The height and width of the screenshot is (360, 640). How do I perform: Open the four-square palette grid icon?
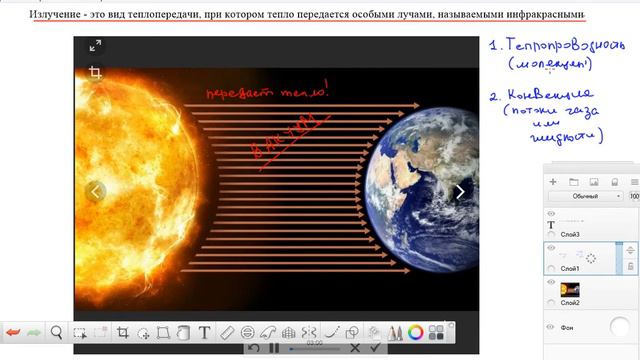(436, 333)
